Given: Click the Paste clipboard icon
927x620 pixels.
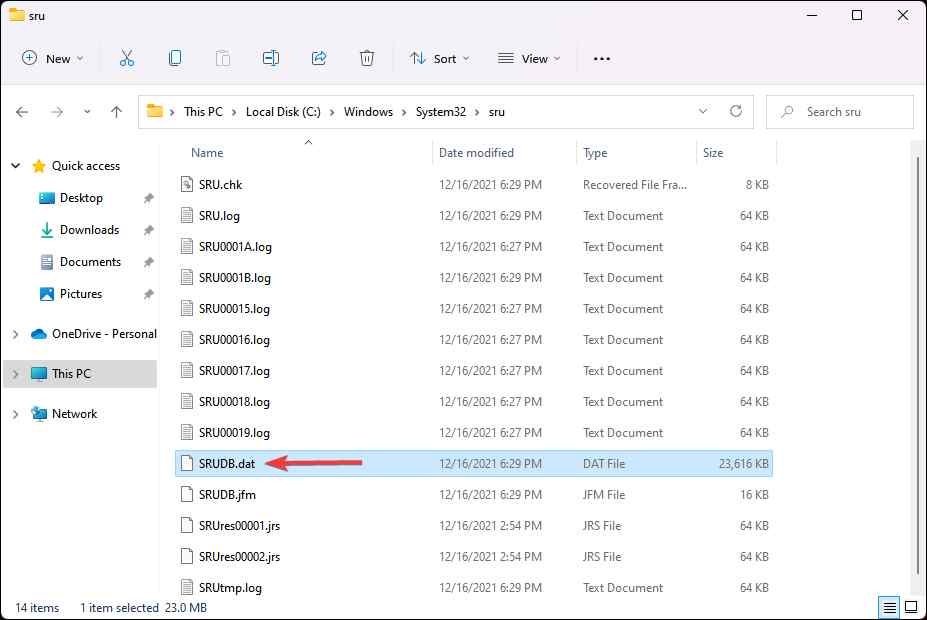Looking at the screenshot, I should tap(223, 58).
